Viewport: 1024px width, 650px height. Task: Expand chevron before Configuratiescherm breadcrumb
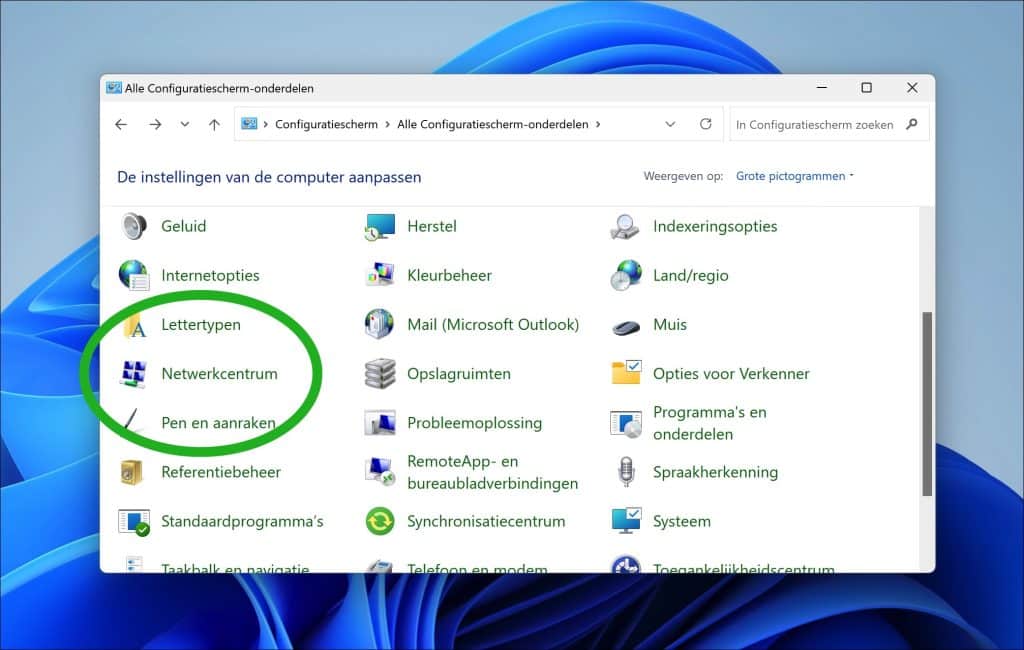pos(266,124)
